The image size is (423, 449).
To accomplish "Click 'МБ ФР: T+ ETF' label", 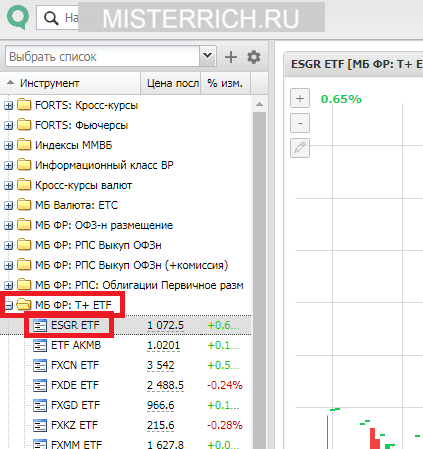I will pyautogui.click(x=73, y=305).
